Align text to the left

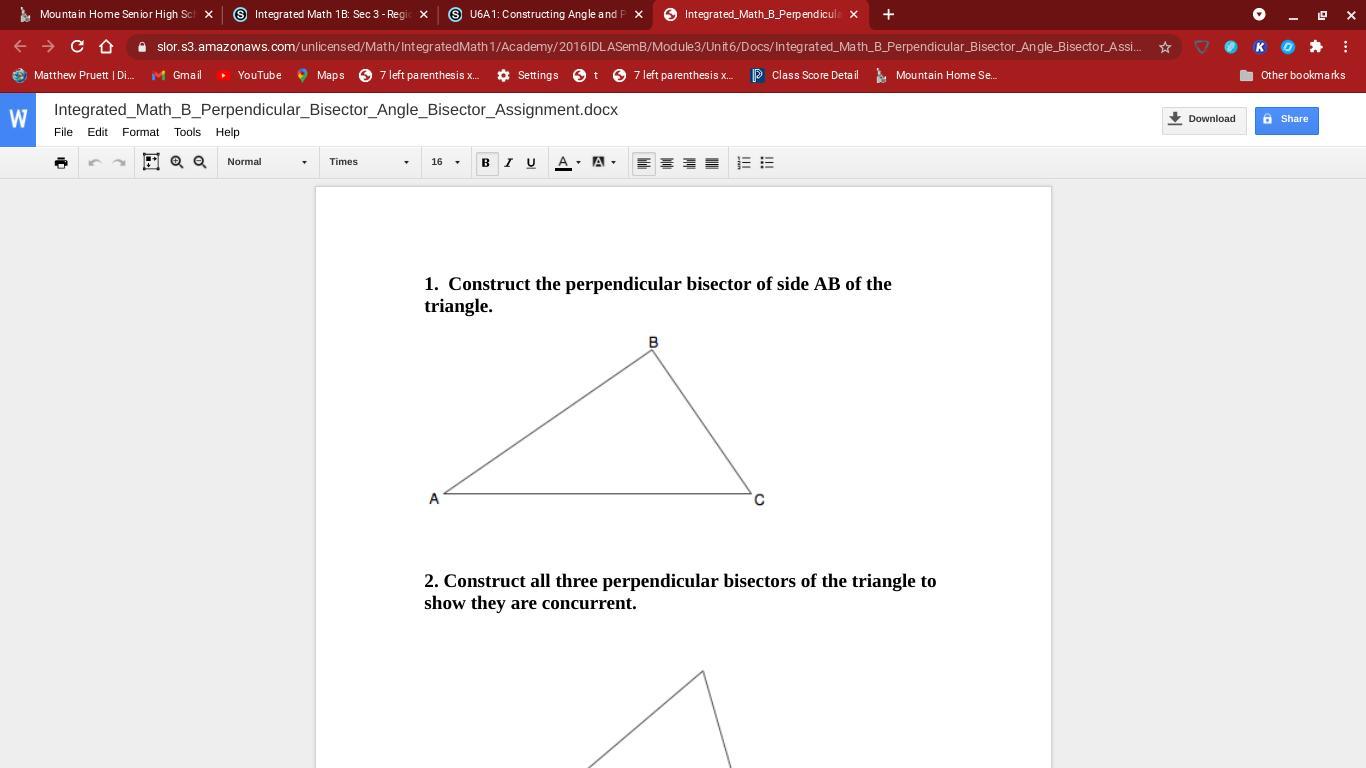(644, 163)
